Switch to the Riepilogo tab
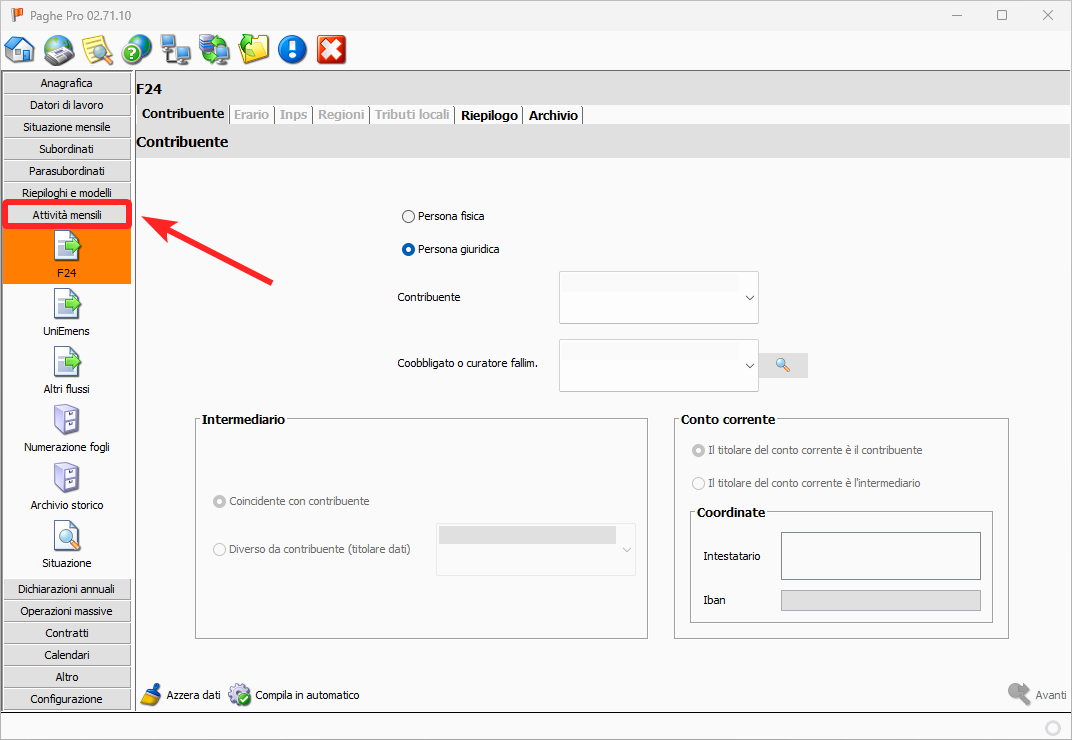Viewport: 1072px width, 740px height. coord(489,115)
